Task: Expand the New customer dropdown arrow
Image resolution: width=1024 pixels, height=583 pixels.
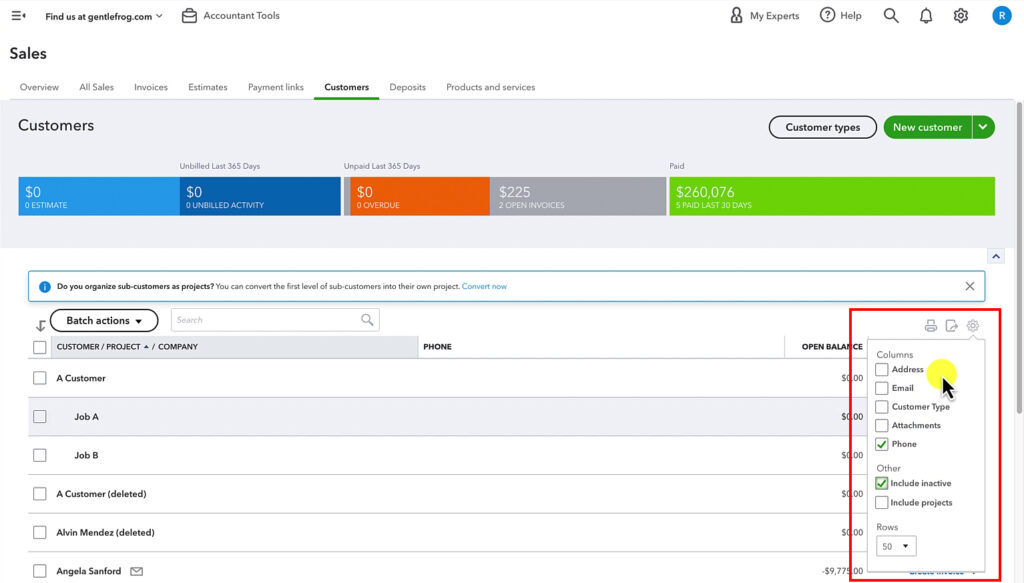Action: point(983,127)
